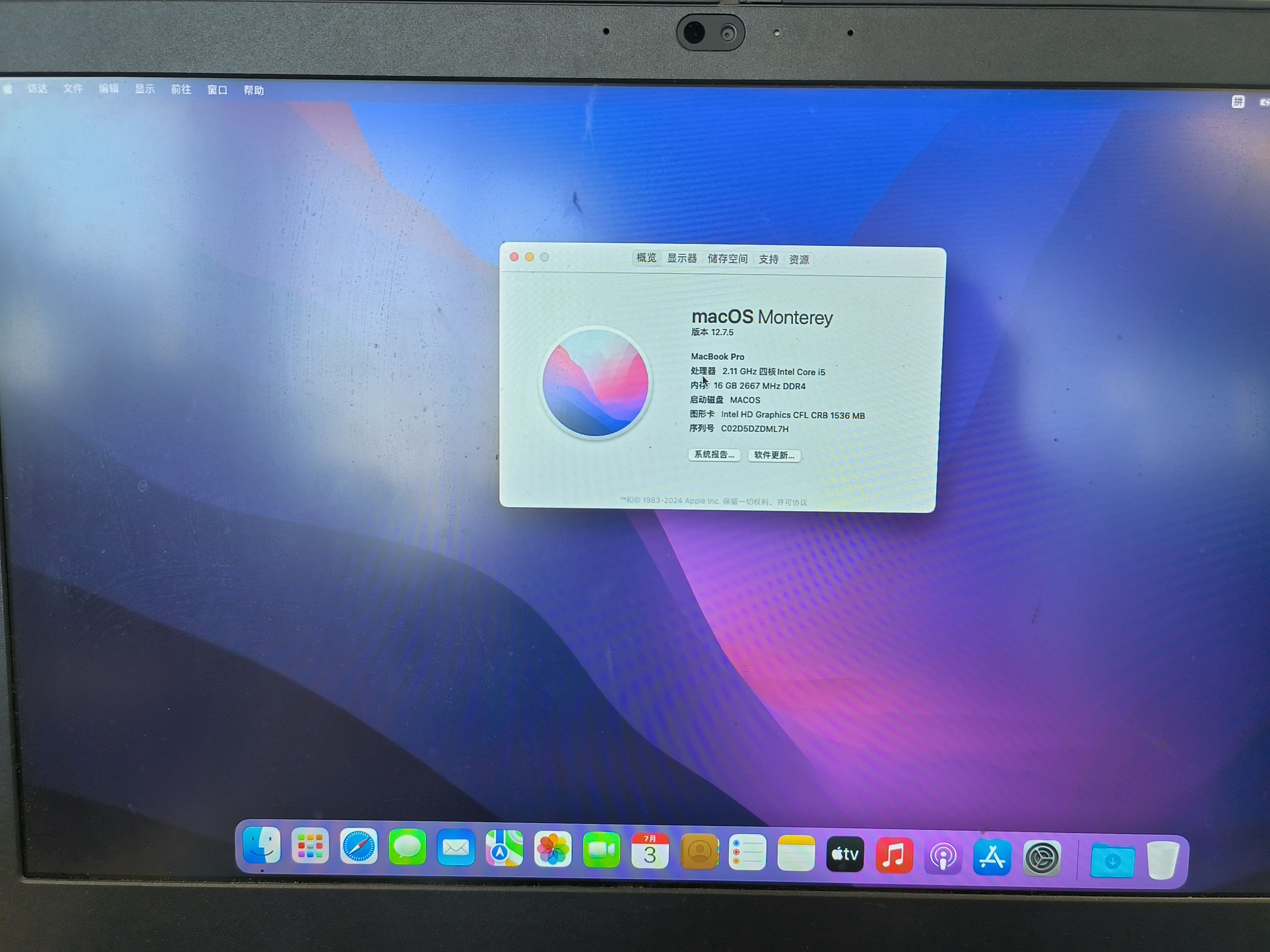
Task: Open the 前往 menu
Action: tap(181, 90)
